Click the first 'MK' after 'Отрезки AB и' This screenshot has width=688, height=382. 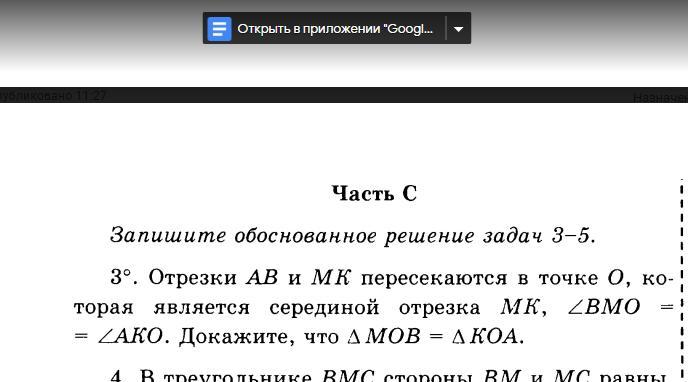[x=331, y=277]
